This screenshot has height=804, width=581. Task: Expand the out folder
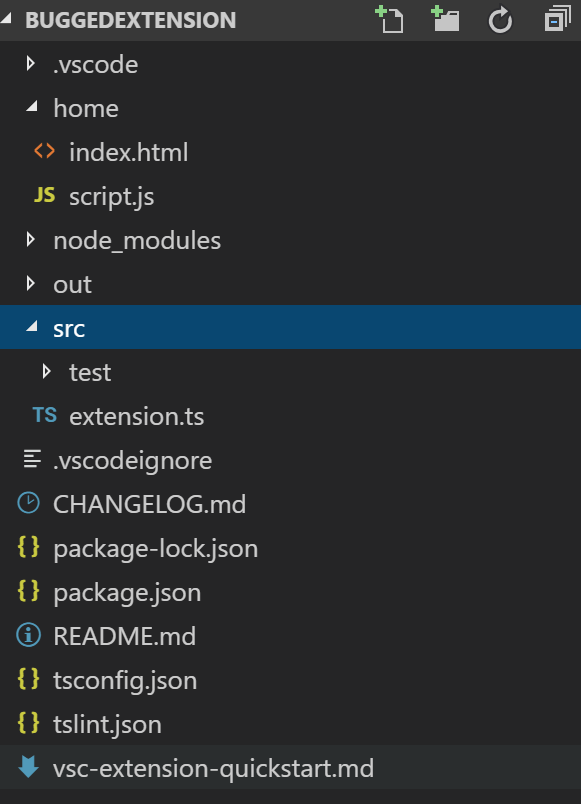pyautogui.click(x=30, y=284)
